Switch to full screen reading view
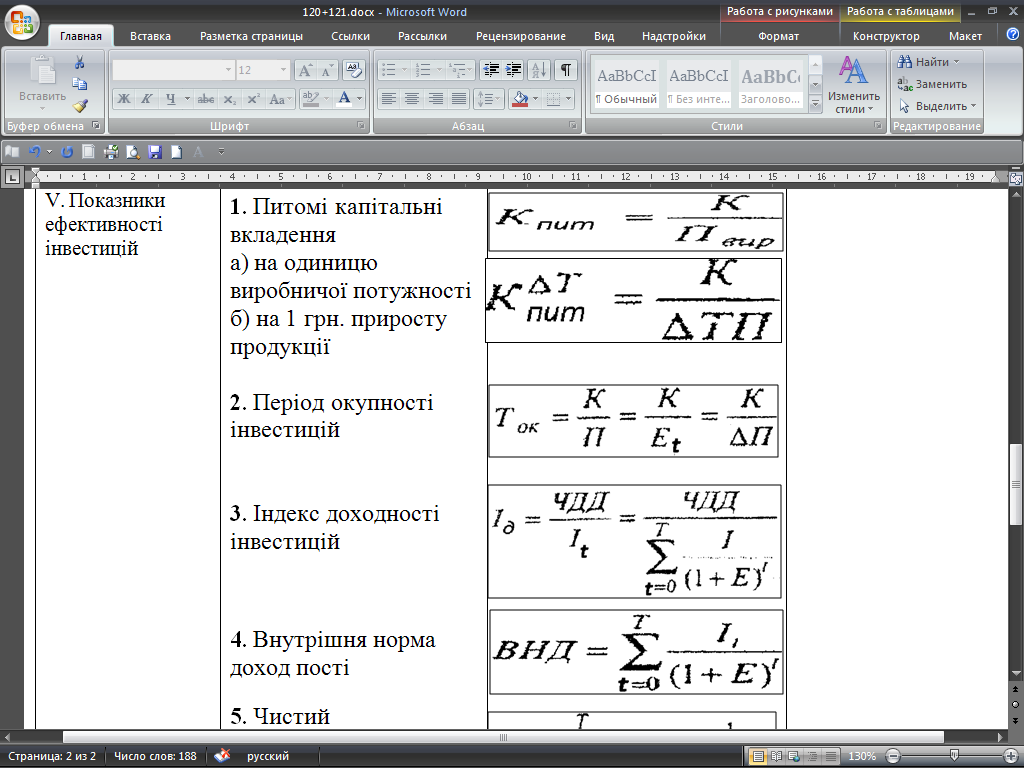This screenshot has width=1024, height=768. pos(776,756)
